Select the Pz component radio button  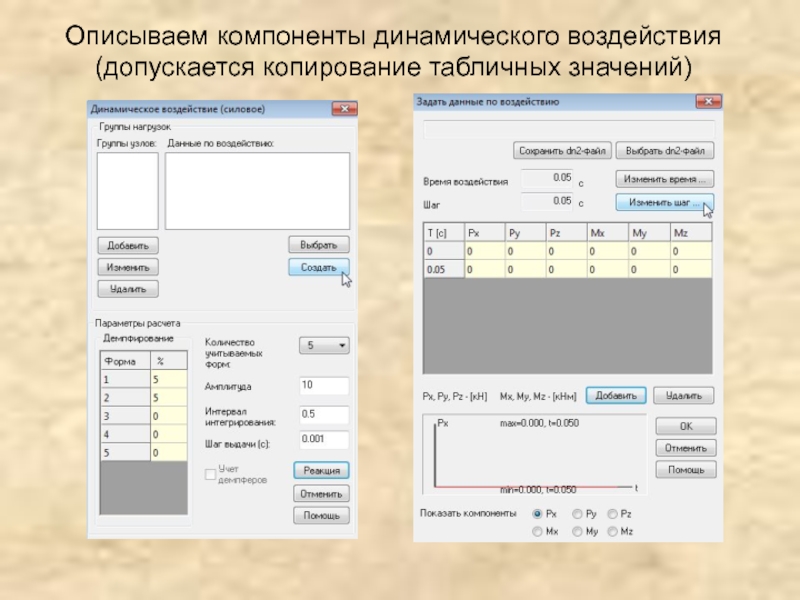click(x=612, y=514)
